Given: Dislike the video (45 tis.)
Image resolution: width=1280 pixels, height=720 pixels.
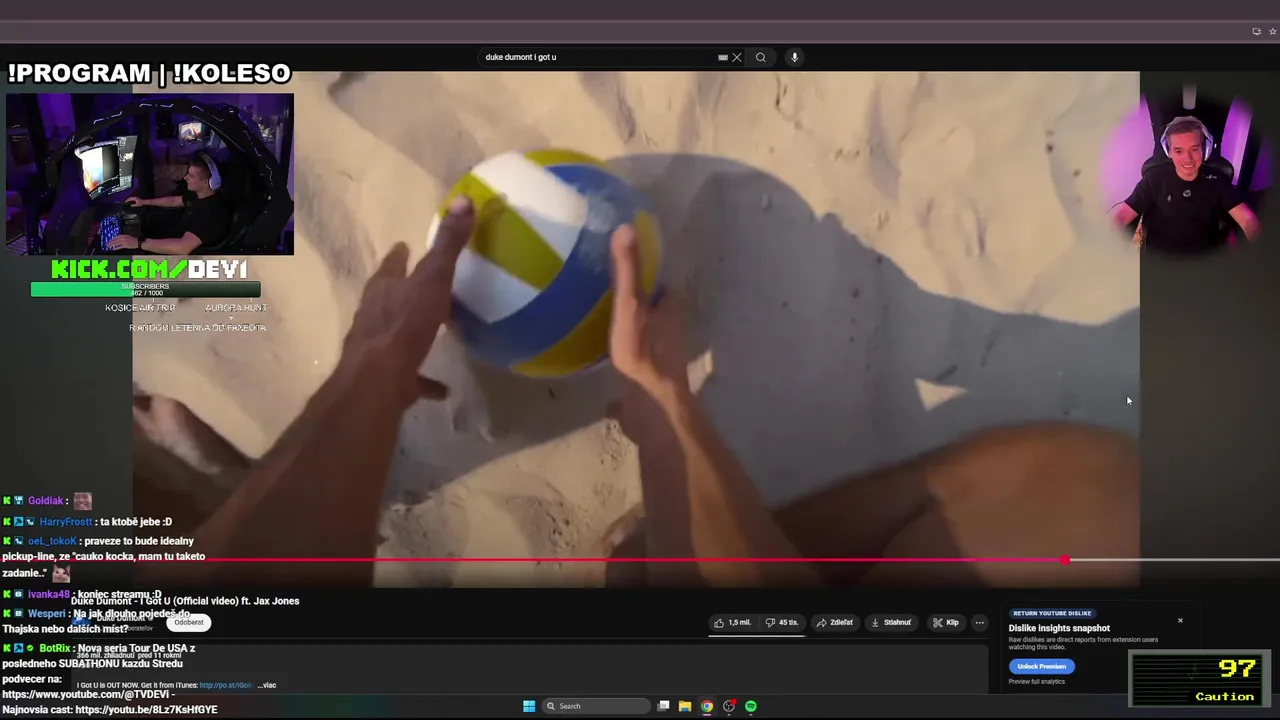Looking at the screenshot, I should click(x=782, y=622).
